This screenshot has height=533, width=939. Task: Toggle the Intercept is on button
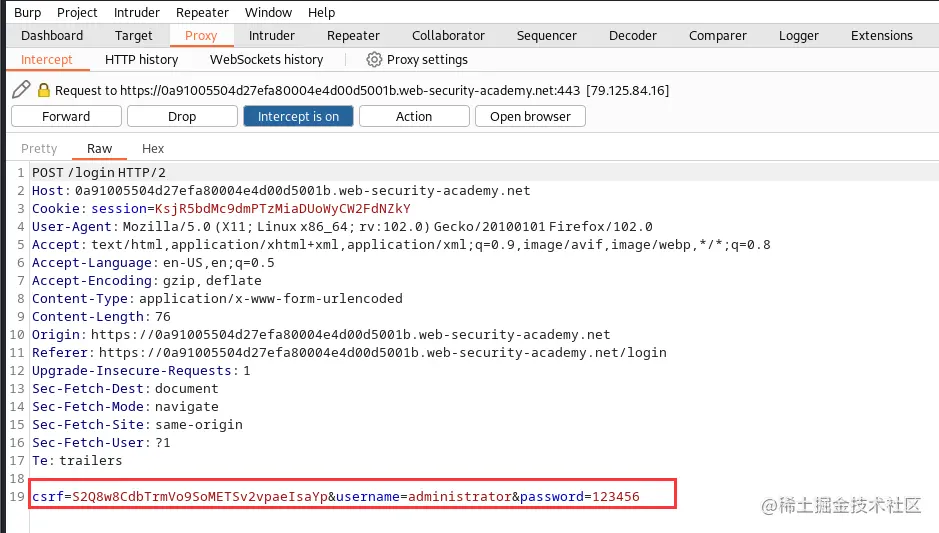298,116
